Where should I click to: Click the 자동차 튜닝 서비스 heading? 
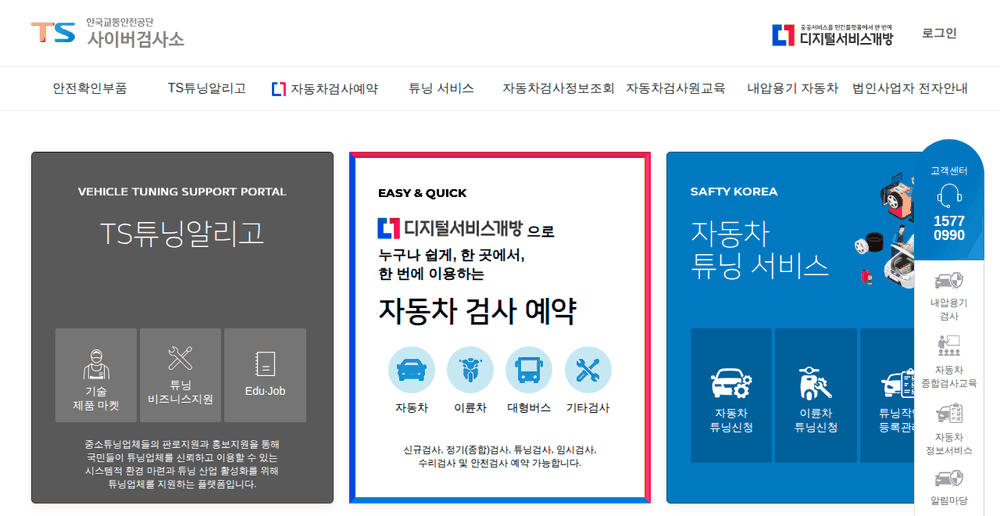pyautogui.click(x=759, y=249)
